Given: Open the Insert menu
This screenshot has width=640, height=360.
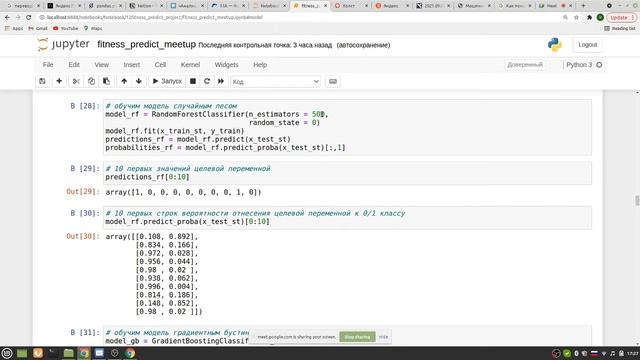Looking at the screenshot, I should point(131,64).
